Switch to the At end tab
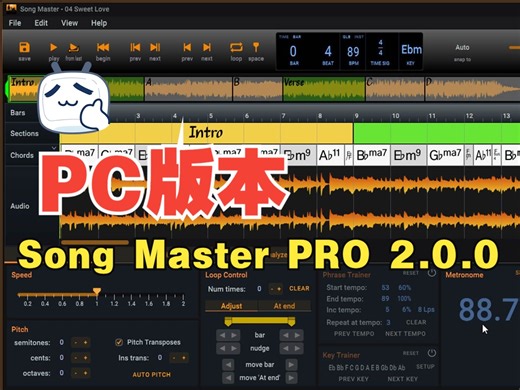Viewport: 520px width, 390px height. [284, 306]
